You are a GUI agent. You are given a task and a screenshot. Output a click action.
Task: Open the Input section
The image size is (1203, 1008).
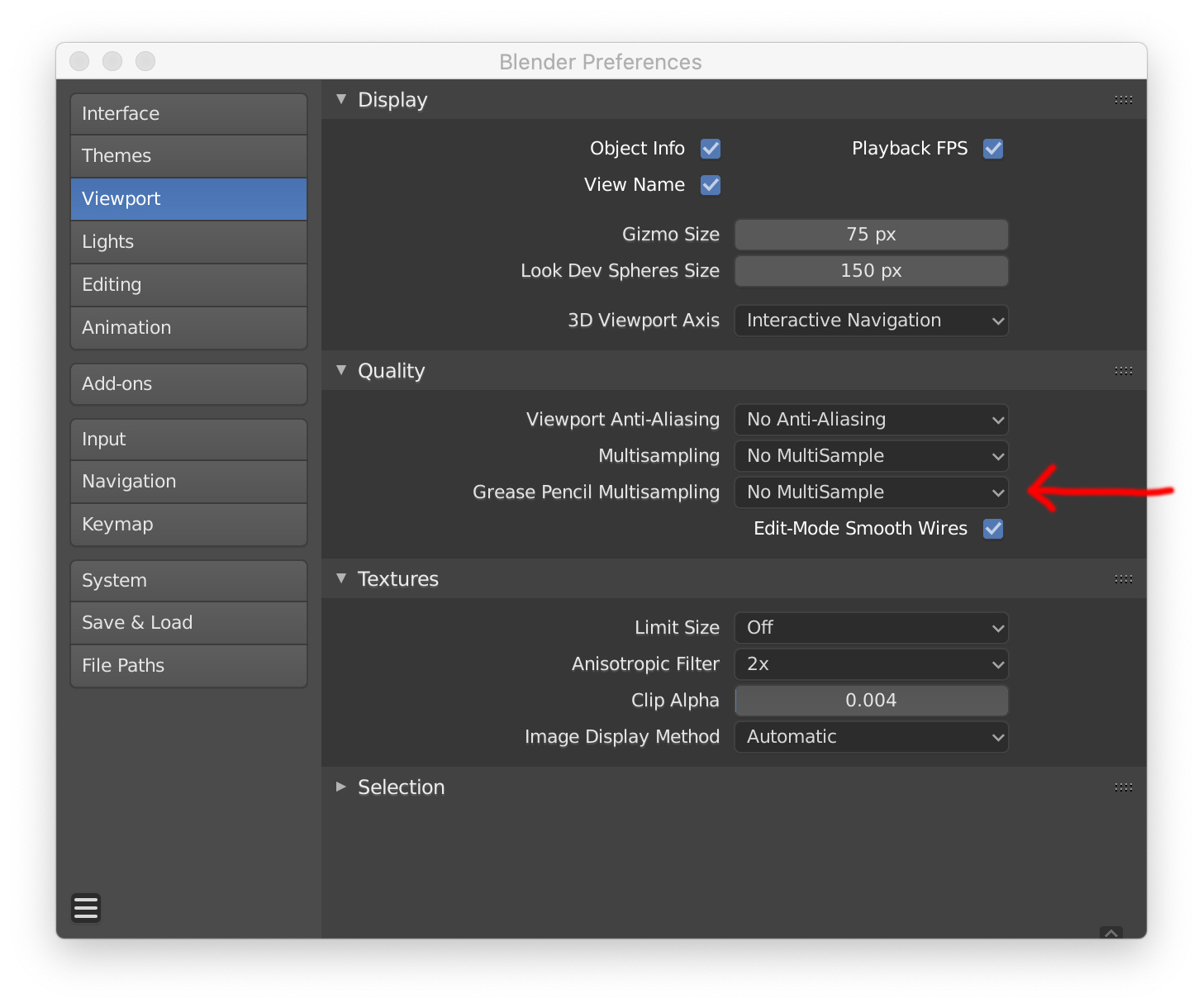click(189, 440)
